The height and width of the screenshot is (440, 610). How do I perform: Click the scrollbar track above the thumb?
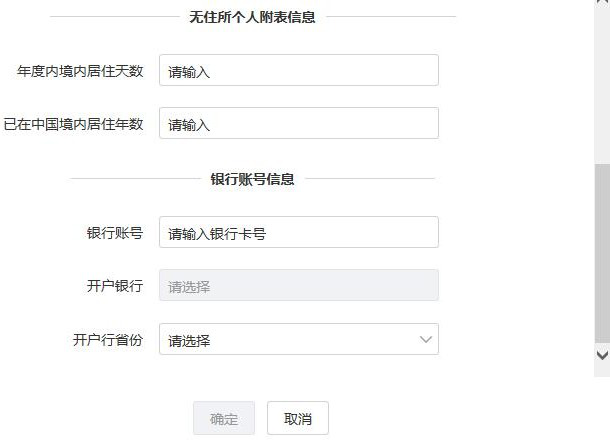(x=602, y=84)
